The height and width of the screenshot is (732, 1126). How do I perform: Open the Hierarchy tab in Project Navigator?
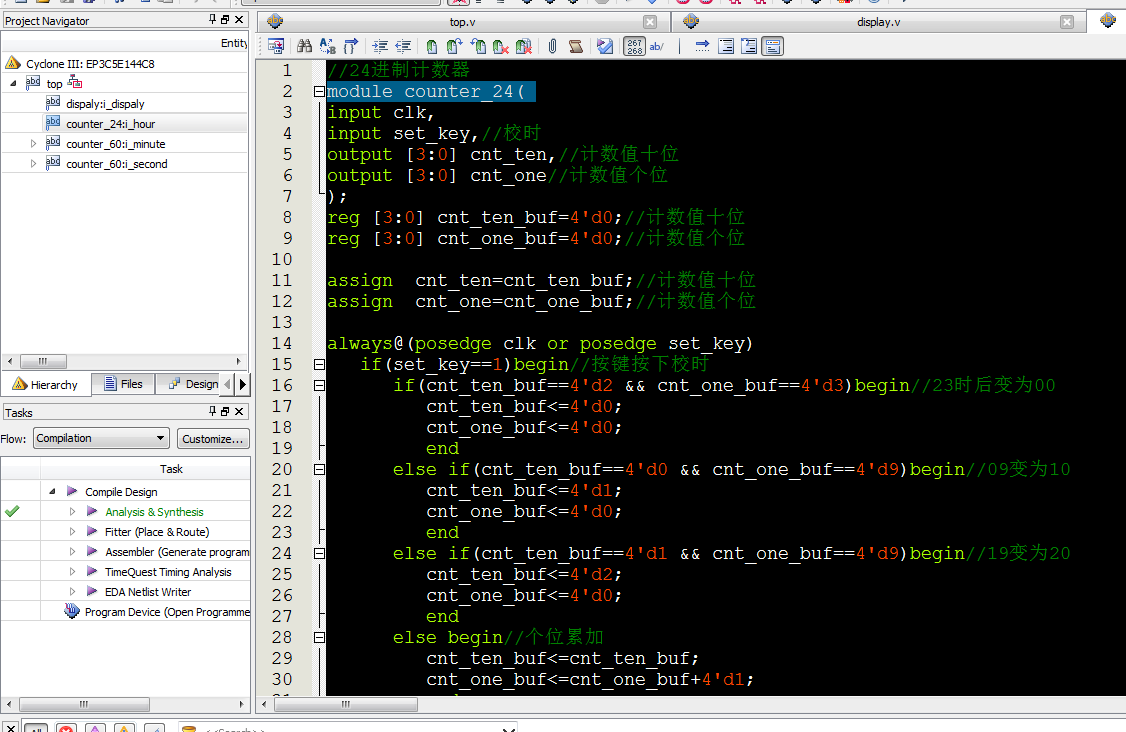pyautogui.click(x=45, y=385)
